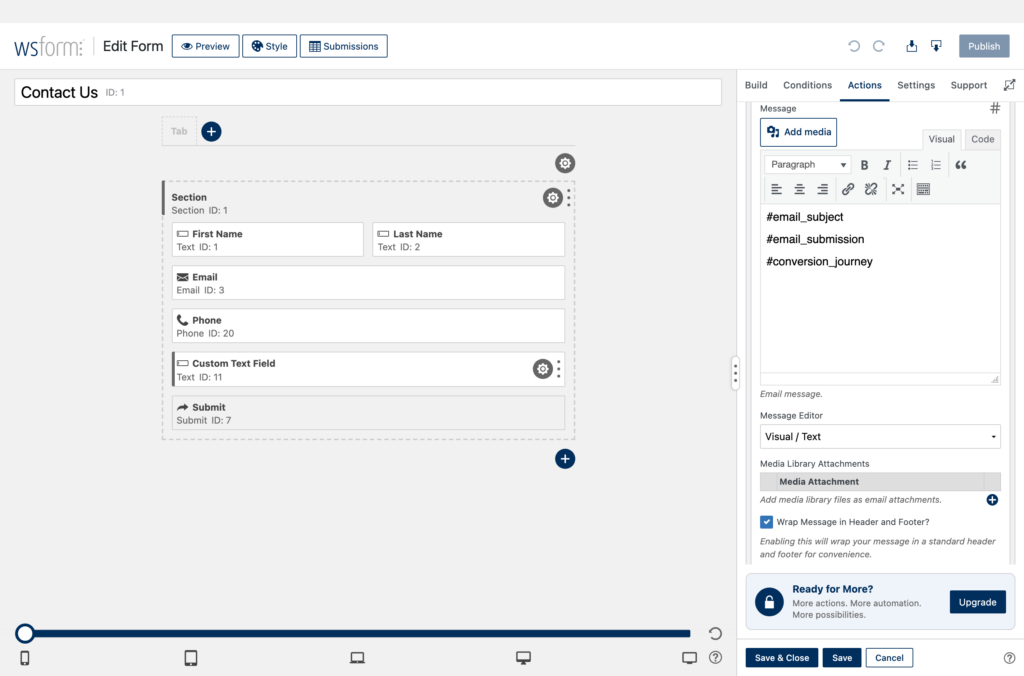1024x676 pixels.
Task: Select the large widescreen breakpoint icon
Action: (x=690, y=658)
